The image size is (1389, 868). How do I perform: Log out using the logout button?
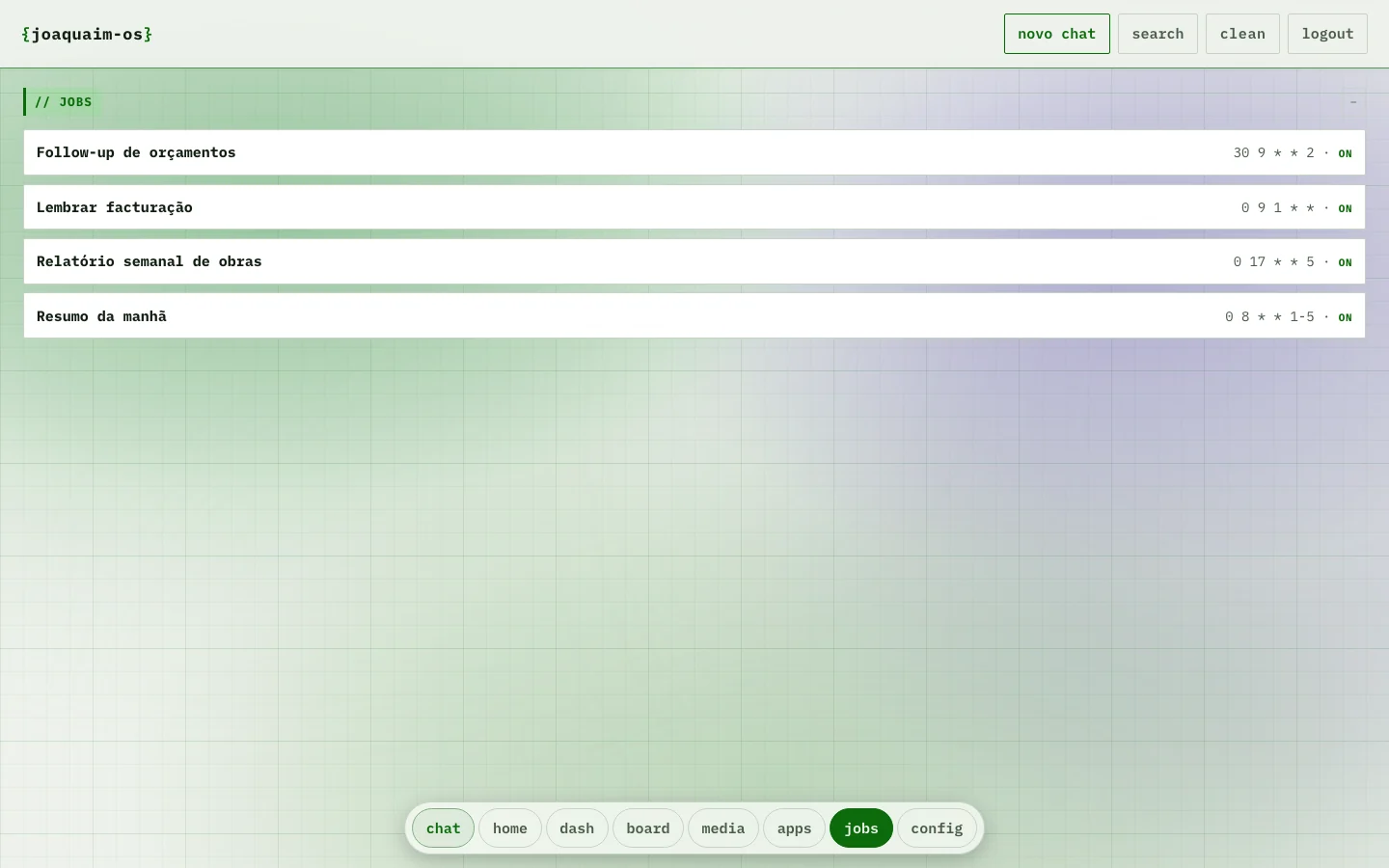point(1327,34)
